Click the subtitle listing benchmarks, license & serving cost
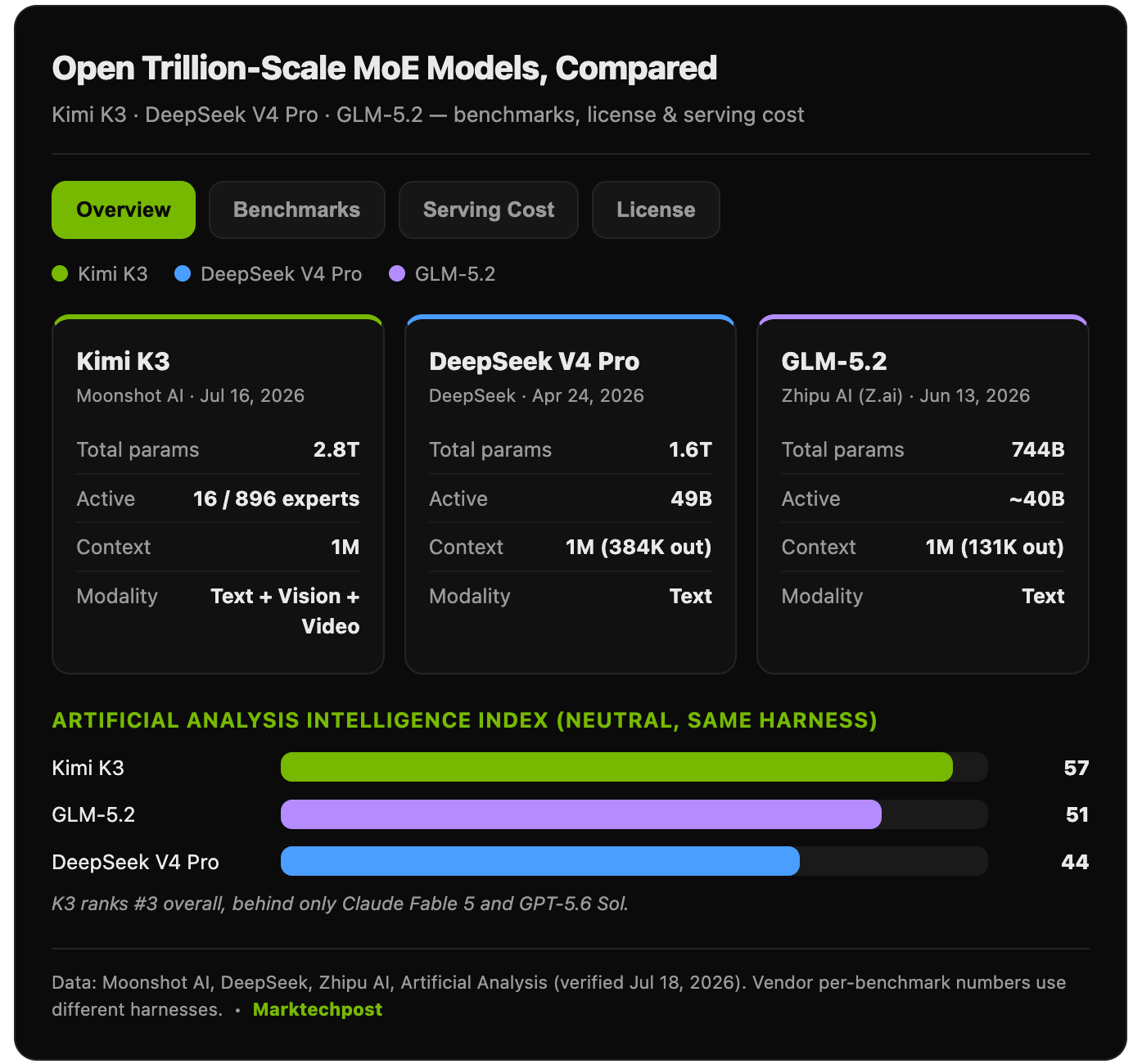This screenshot has height=1064, width=1133. point(428,115)
